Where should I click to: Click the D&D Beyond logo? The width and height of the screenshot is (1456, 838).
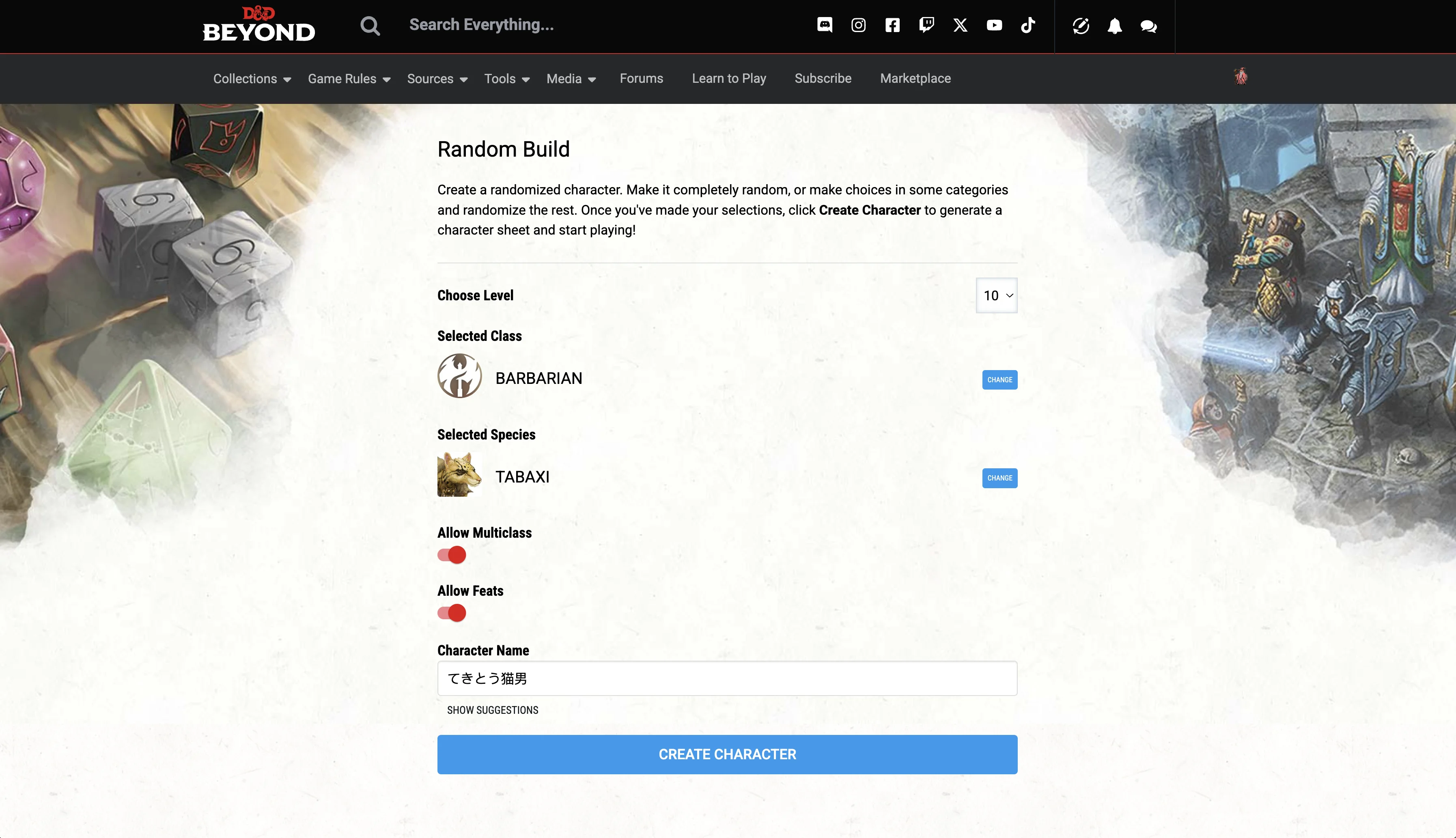tap(259, 24)
